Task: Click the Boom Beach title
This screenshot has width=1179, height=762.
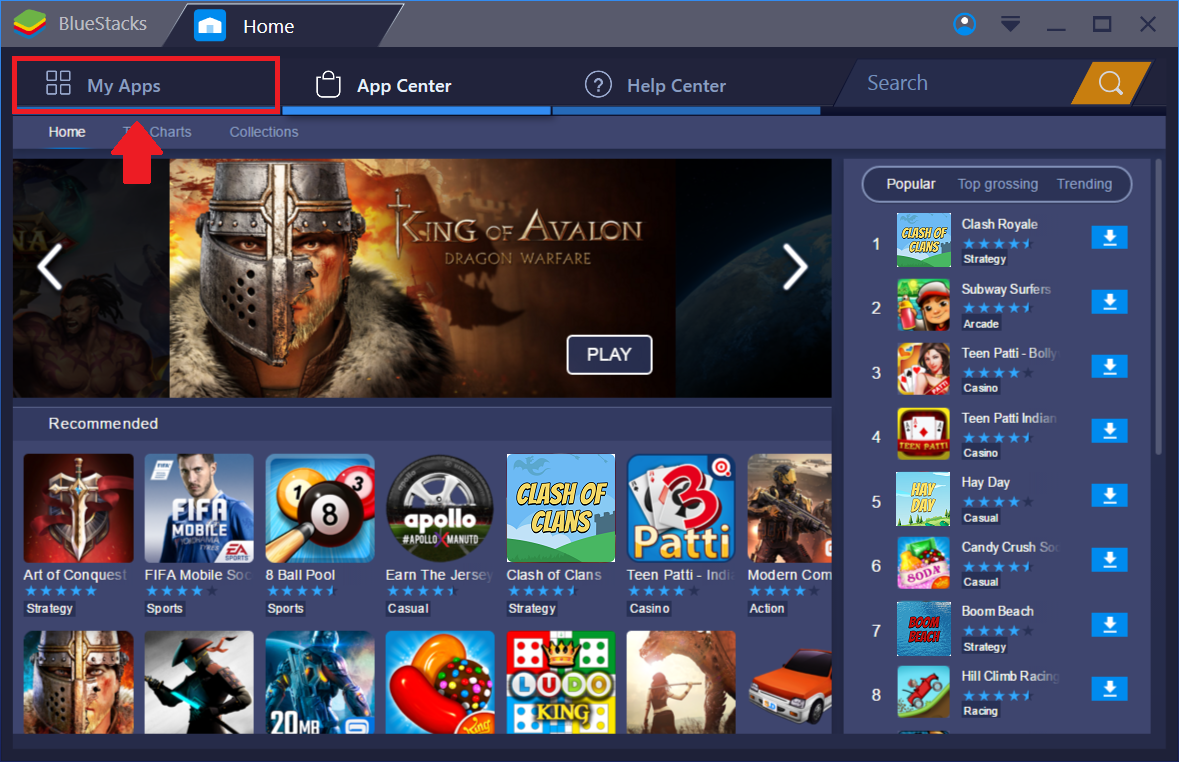Action: [x=997, y=612]
